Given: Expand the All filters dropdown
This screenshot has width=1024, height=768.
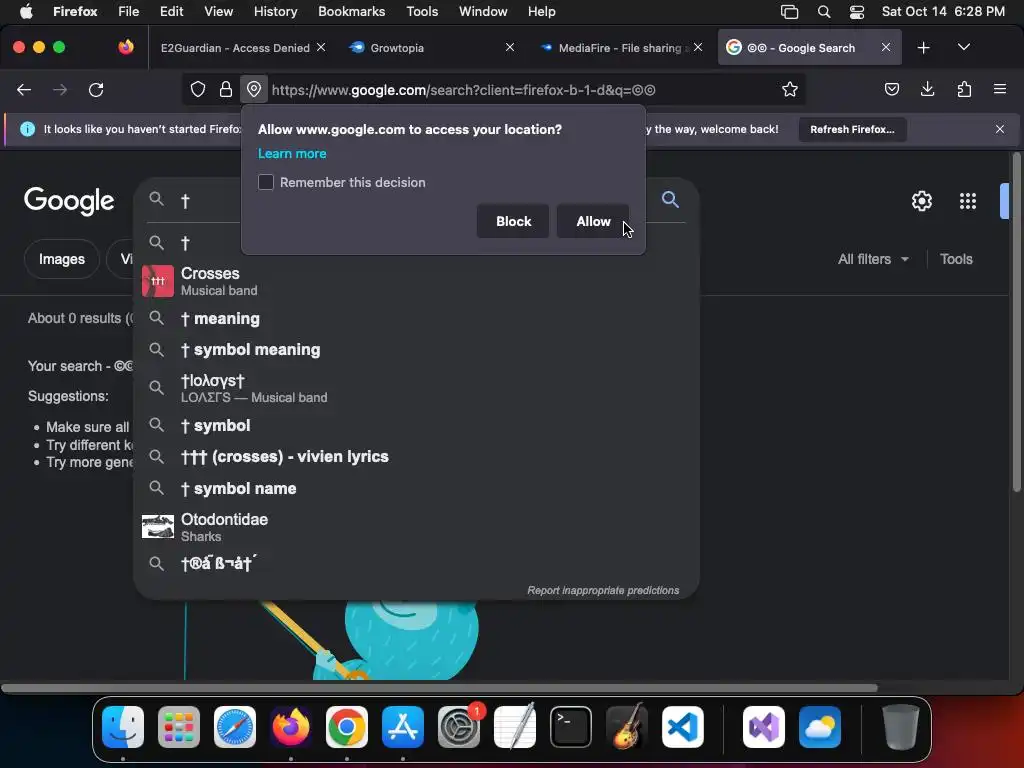Looking at the screenshot, I should (x=873, y=259).
